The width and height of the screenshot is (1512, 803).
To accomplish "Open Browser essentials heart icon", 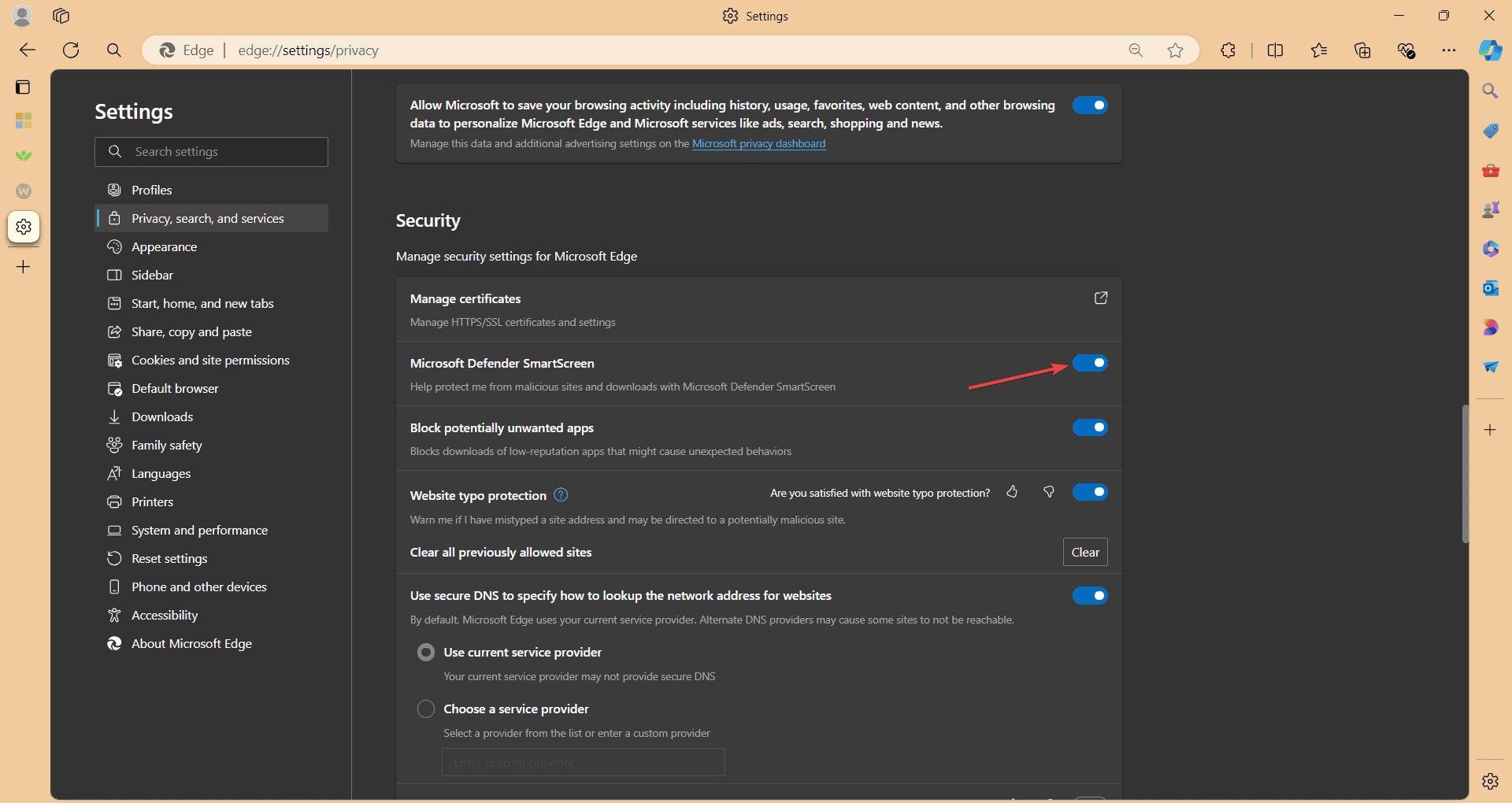I will (x=1406, y=50).
